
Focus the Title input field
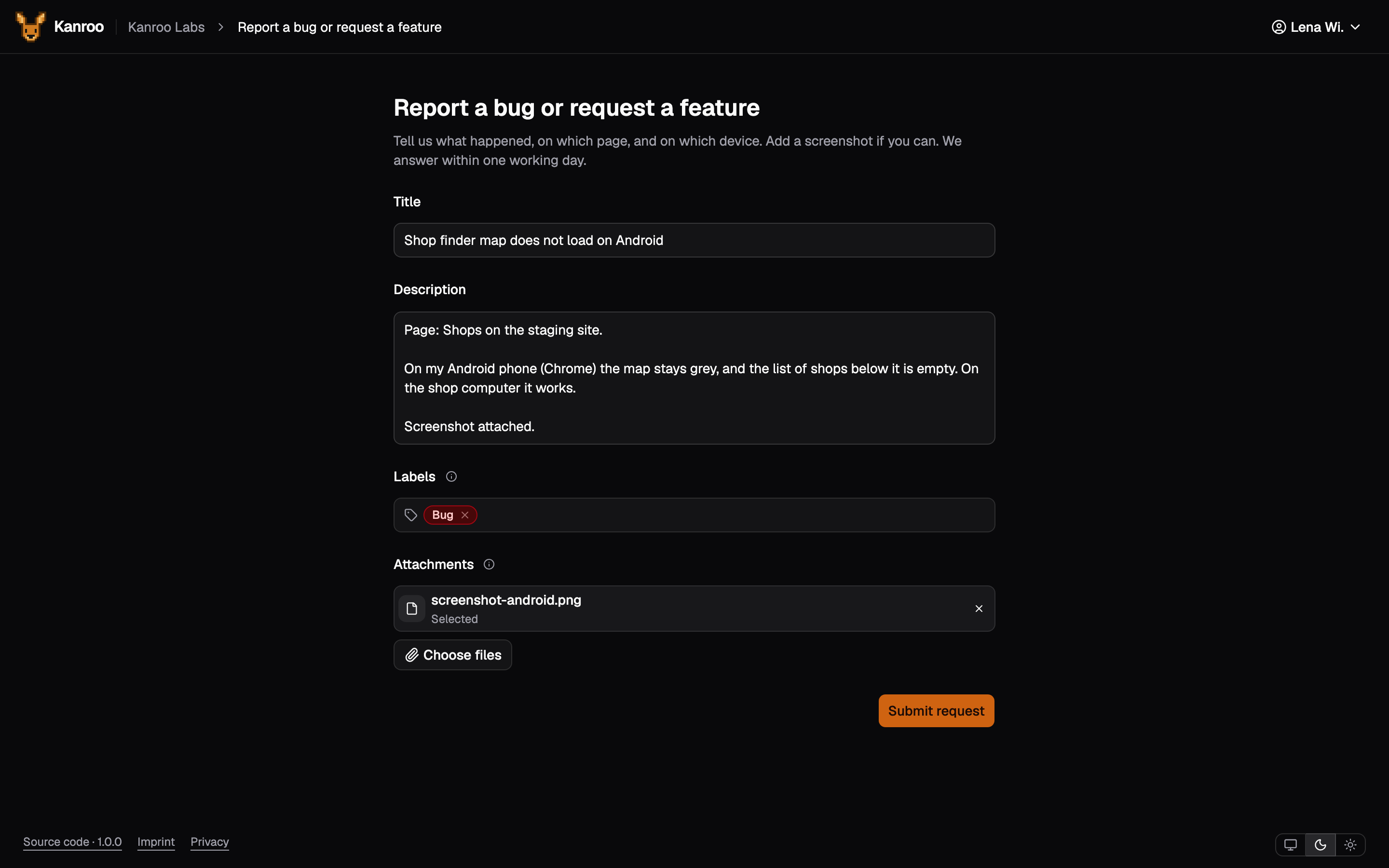[694, 240]
